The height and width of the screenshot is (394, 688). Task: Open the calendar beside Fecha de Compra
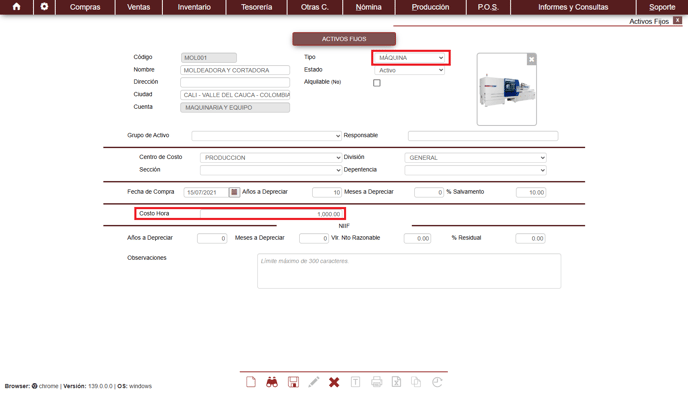[x=234, y=192]
